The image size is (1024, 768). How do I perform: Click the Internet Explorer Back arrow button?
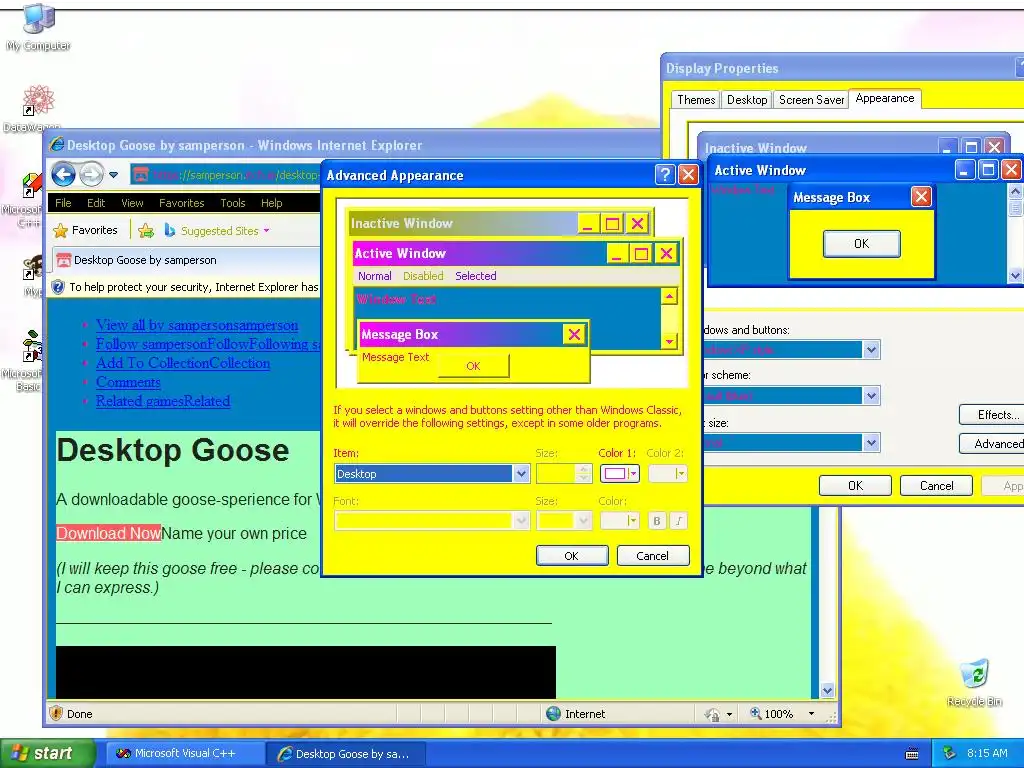[x=64, y=174]
